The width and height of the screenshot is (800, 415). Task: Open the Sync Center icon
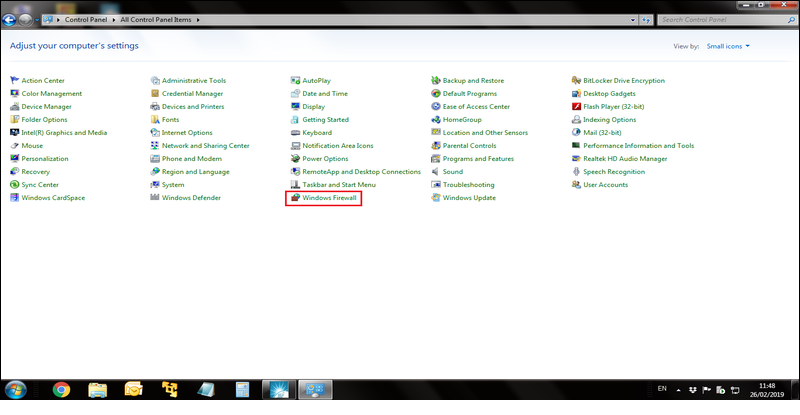tap(14, 185)
